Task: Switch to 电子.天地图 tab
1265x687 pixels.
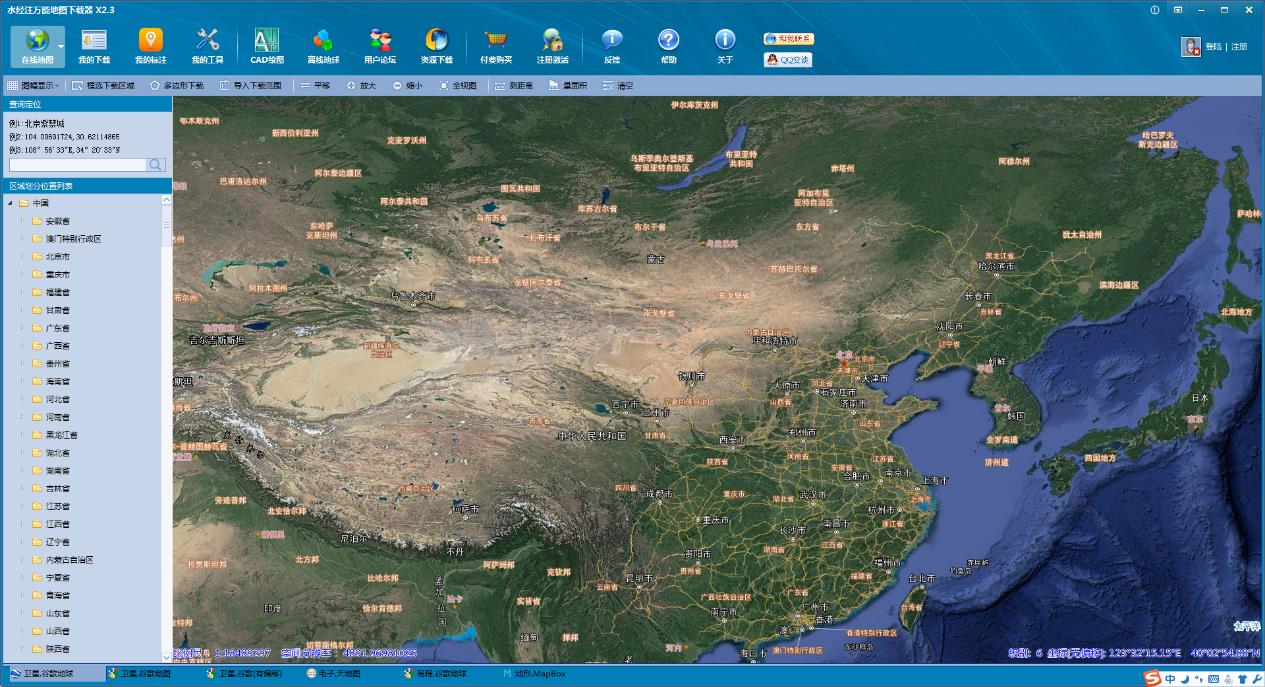Action: coord(333,674)
